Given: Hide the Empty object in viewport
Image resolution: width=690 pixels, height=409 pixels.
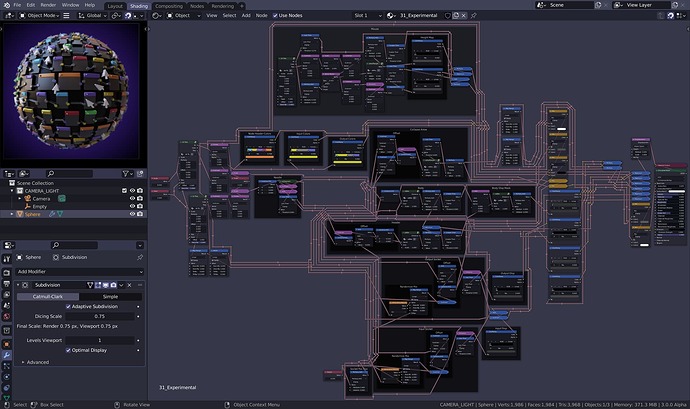Looking at the screenshot, I should [x=132, y=206].
